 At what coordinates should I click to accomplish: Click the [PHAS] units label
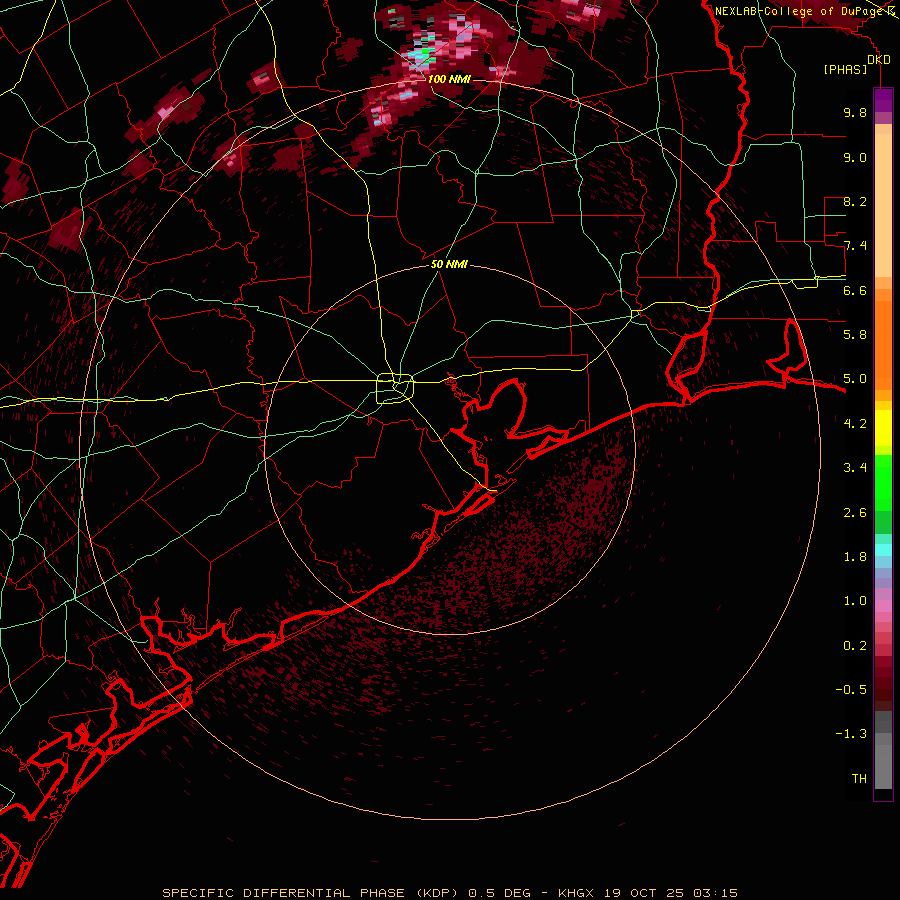pos(845,69)
